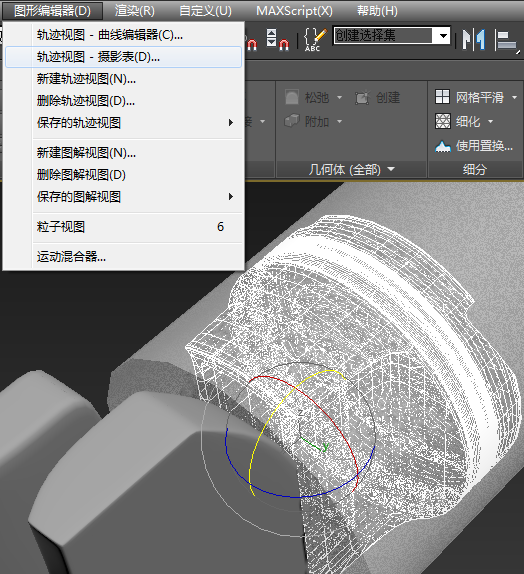Click the 细化 tessellate icon
Screen dimensions: 524x574
pyautogui.click(x=442, y=121)
